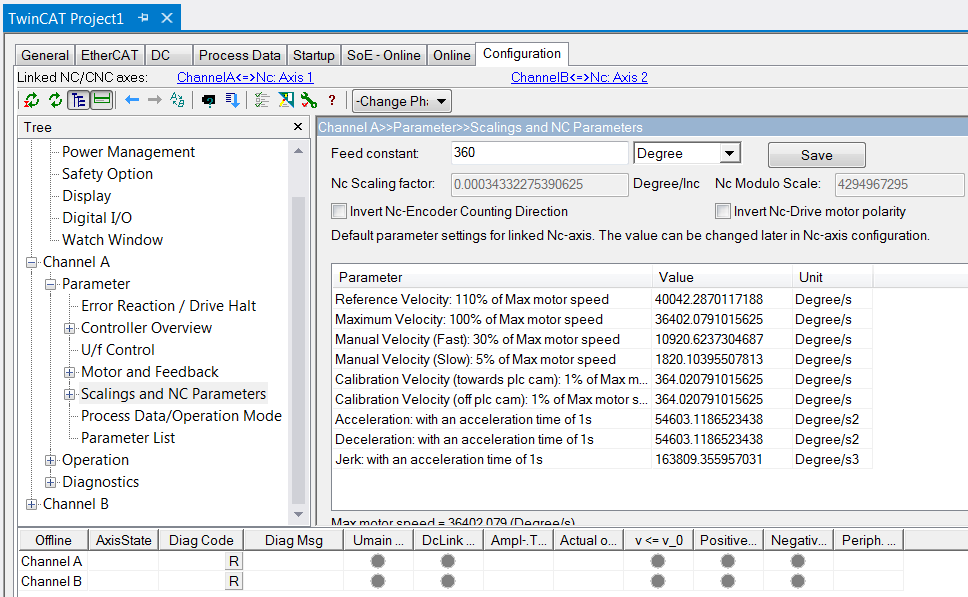The image size is (968, 597).
Task: Click tree scrollbar up arrow
Action: pos(298,151)
